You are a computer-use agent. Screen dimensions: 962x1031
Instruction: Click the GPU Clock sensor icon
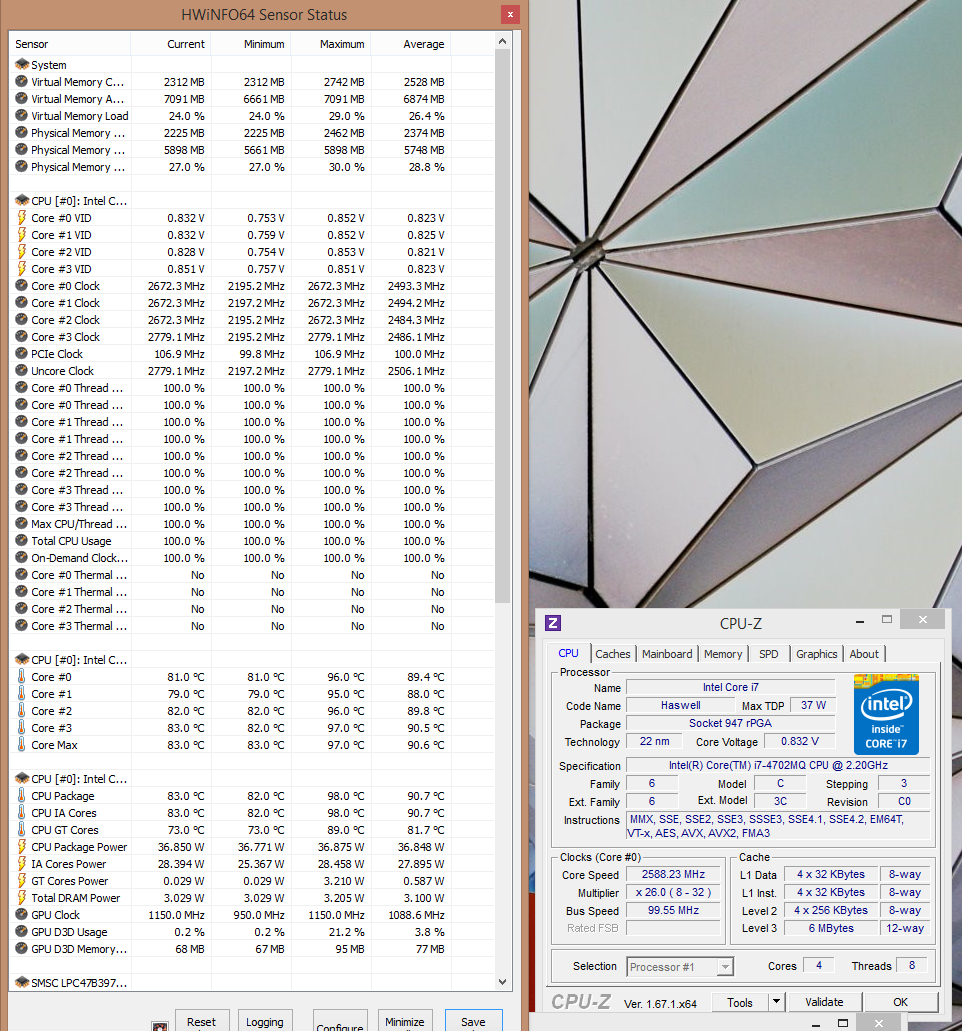[x=22, y=915]
